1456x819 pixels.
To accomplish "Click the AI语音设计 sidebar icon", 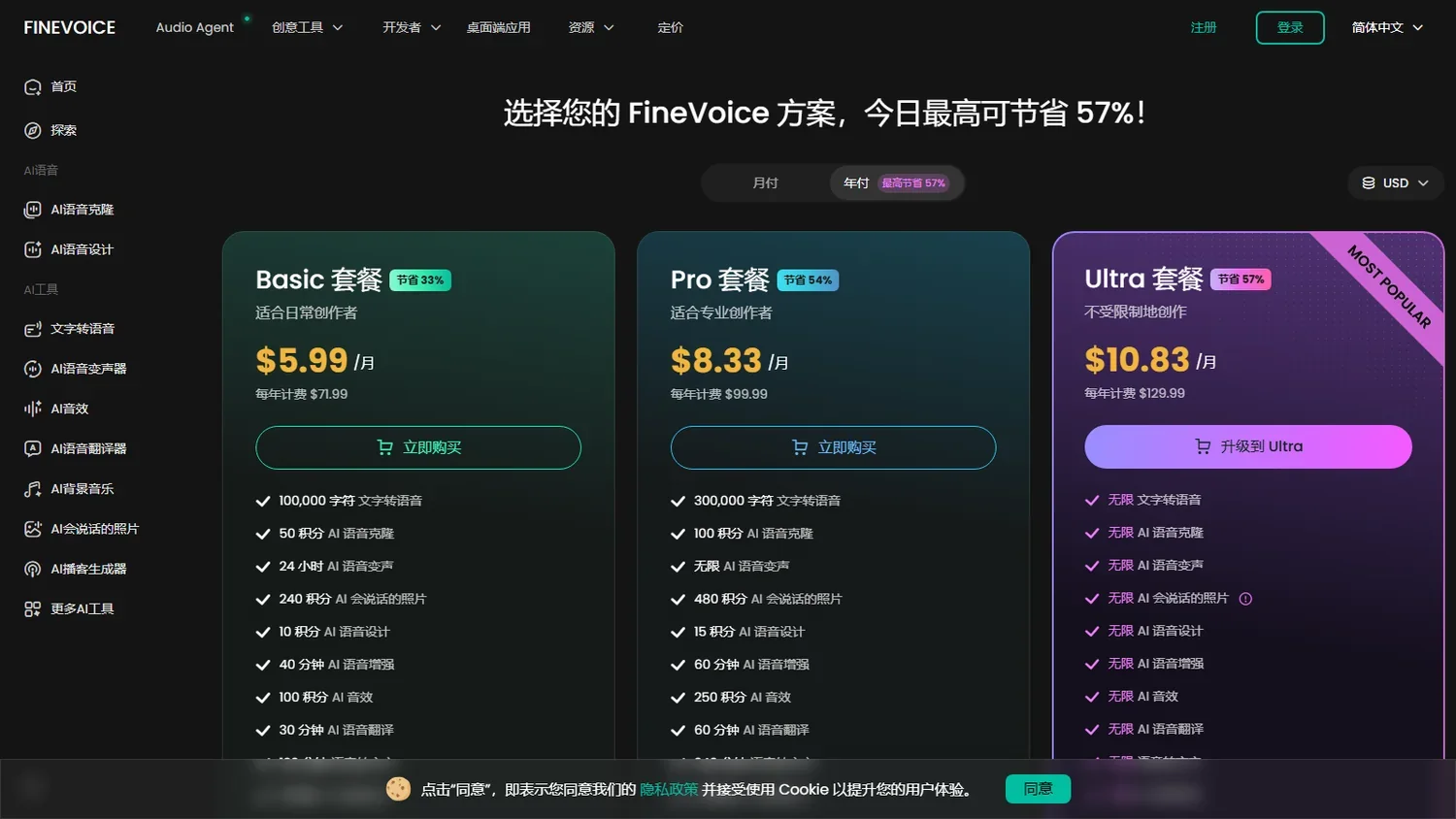I will click(x=32, y=249).
